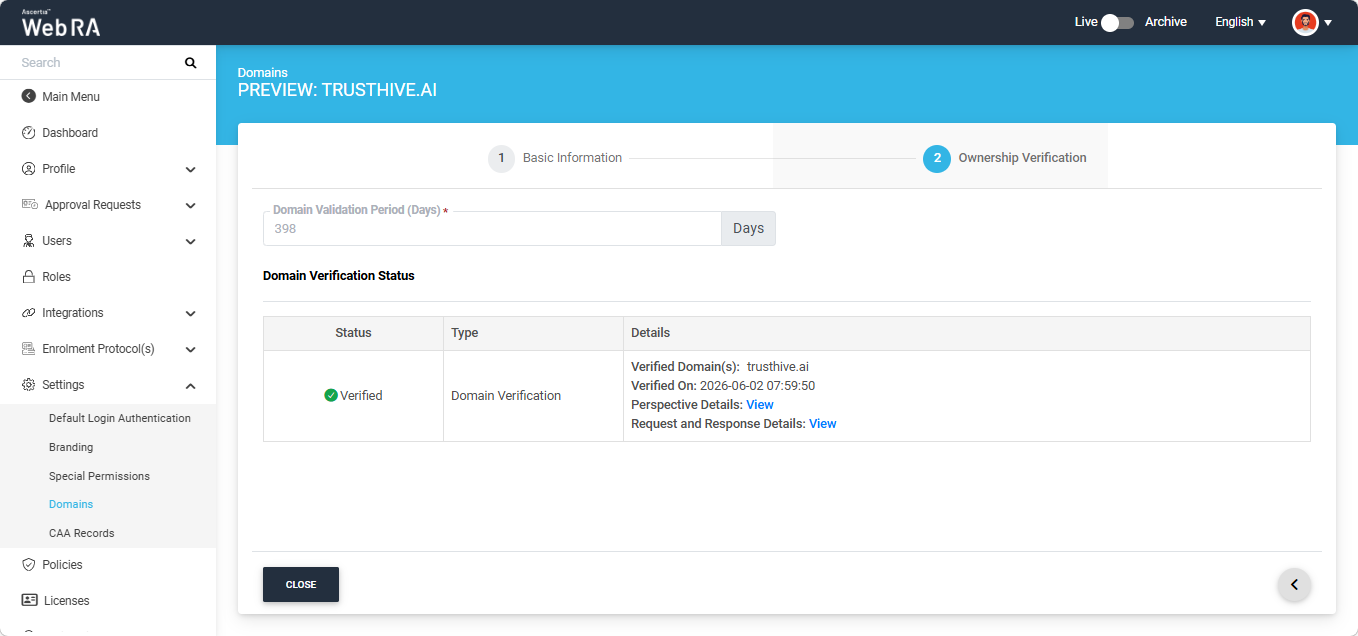View Request and Response Details link

[x=823, y=424]
